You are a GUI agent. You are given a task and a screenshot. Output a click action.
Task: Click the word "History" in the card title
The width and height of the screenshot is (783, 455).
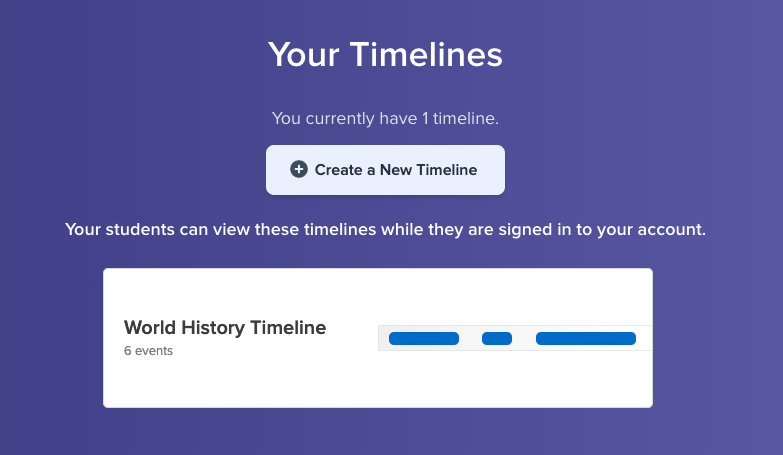click(x=213, y=328)
